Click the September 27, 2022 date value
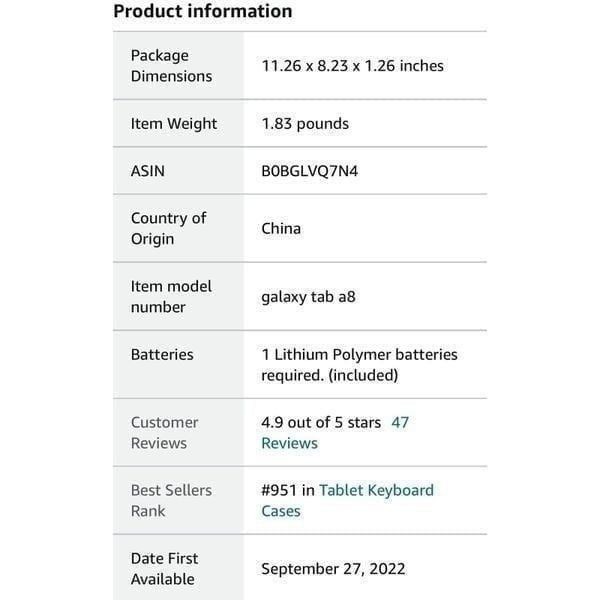 coord(333,569)
